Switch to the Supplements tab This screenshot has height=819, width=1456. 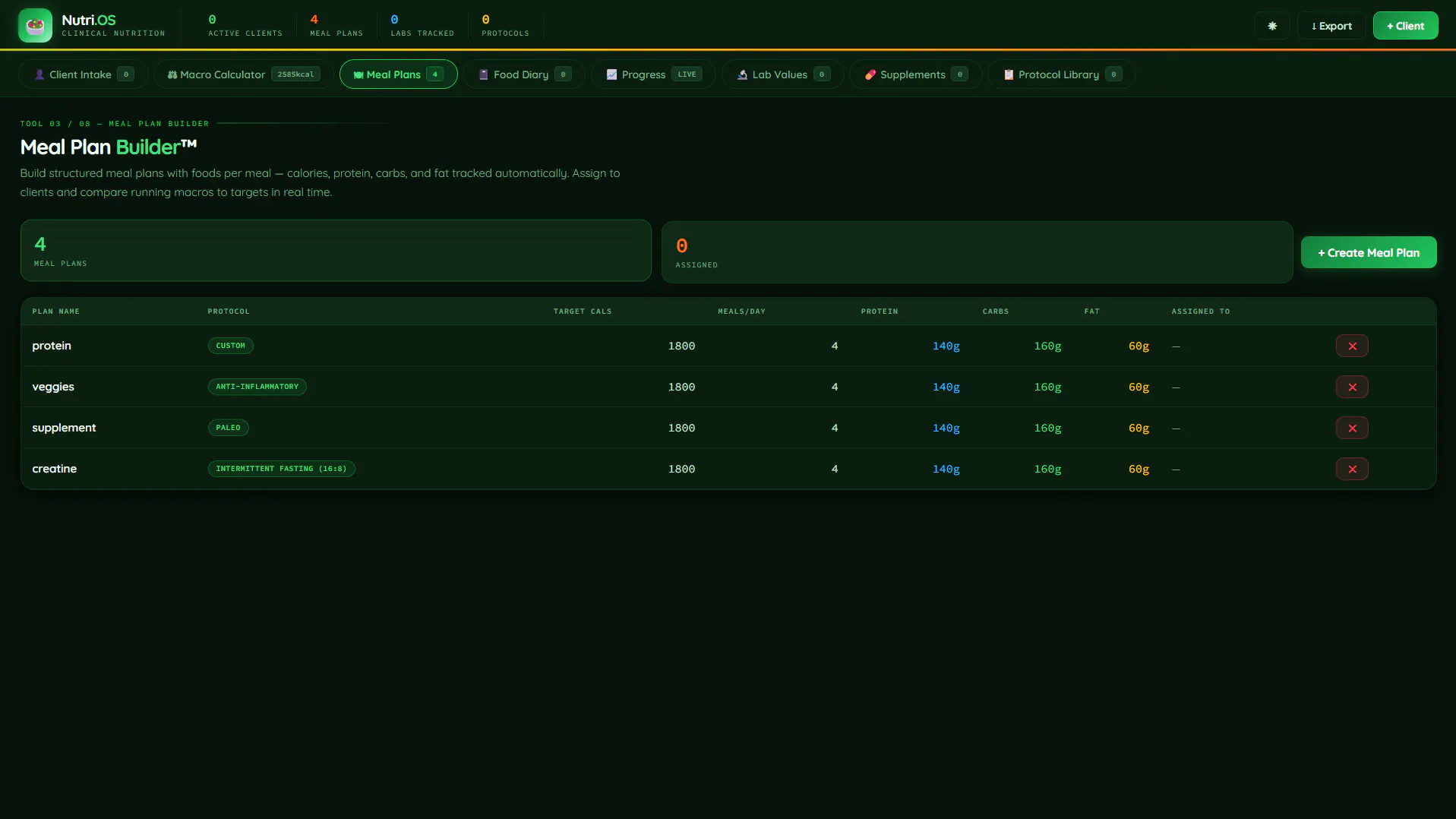(915, 74)
